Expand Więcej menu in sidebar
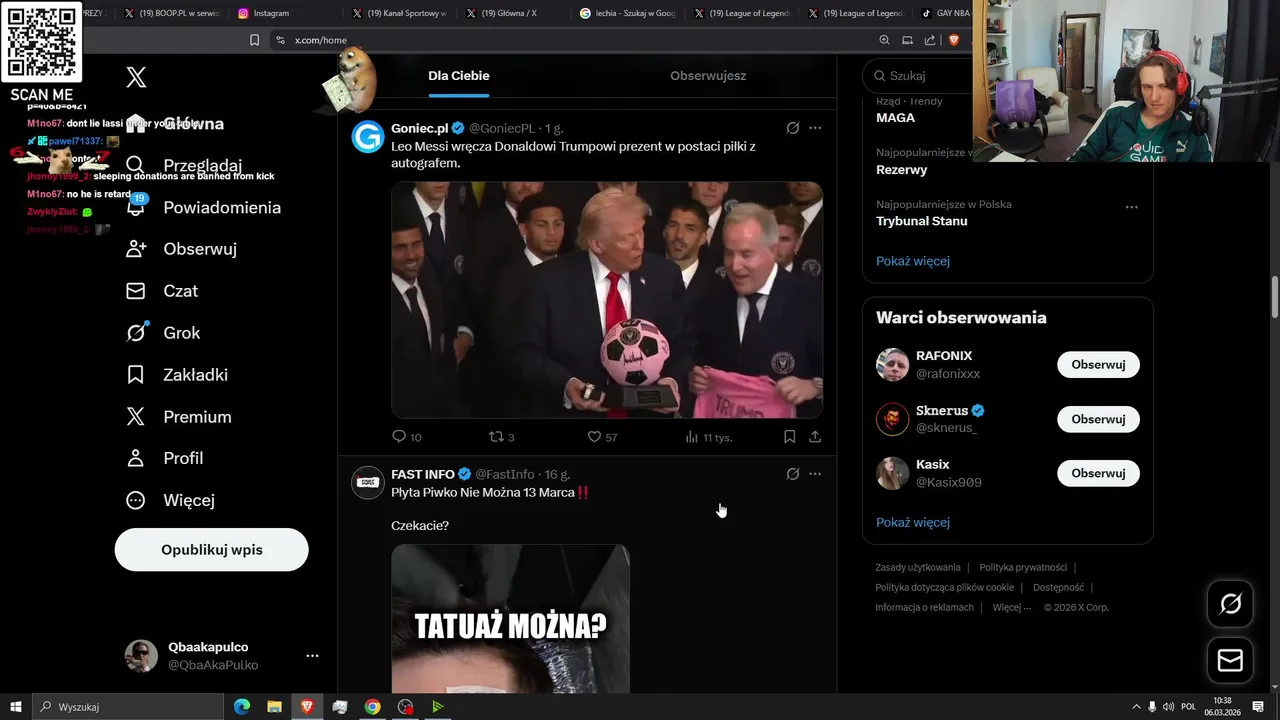 [x=170, y=500]
